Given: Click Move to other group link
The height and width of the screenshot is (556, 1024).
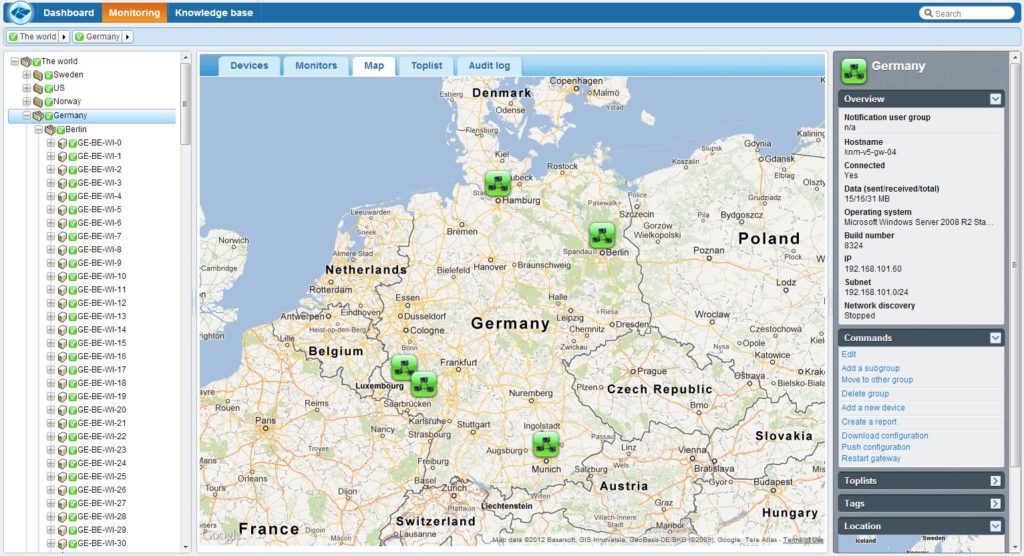Looking at the screenshot, I should click(x=877, y=380).
